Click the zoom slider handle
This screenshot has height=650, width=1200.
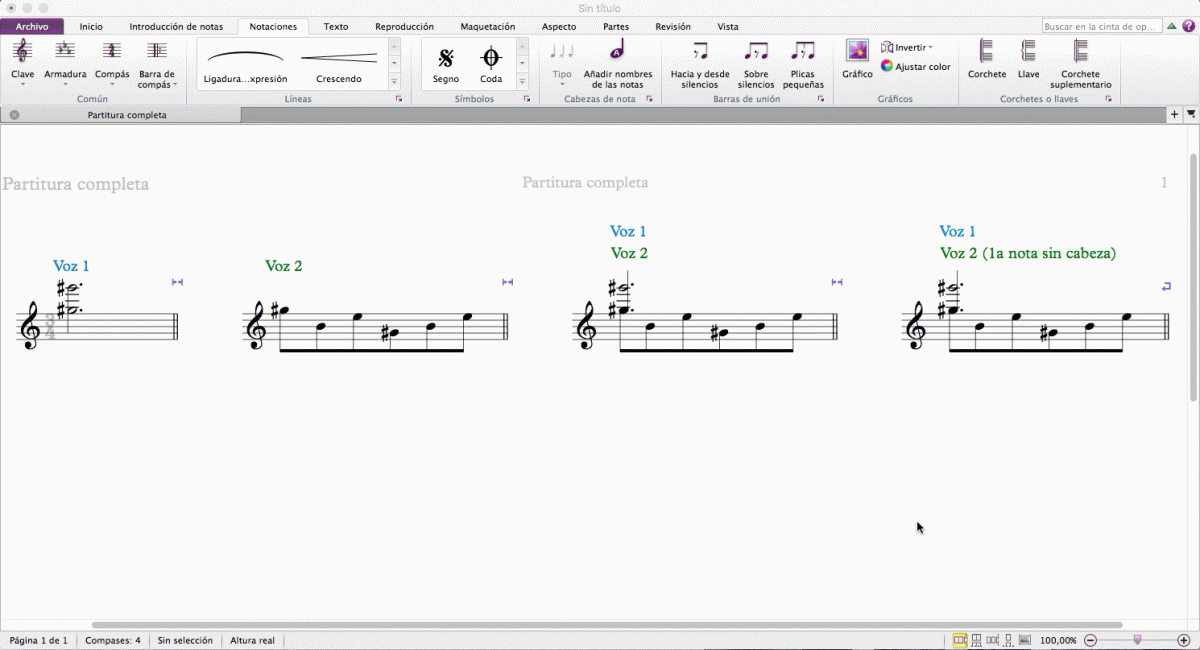tap(1137, 640)
